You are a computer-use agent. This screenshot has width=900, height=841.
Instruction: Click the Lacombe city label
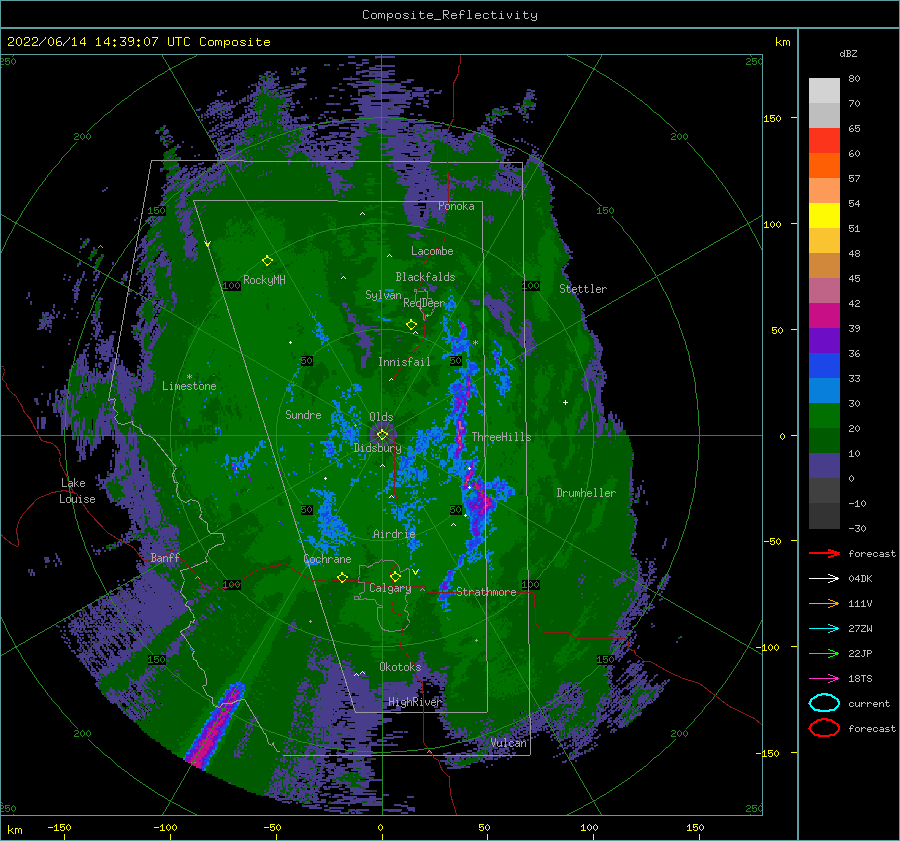coord(432,251)
